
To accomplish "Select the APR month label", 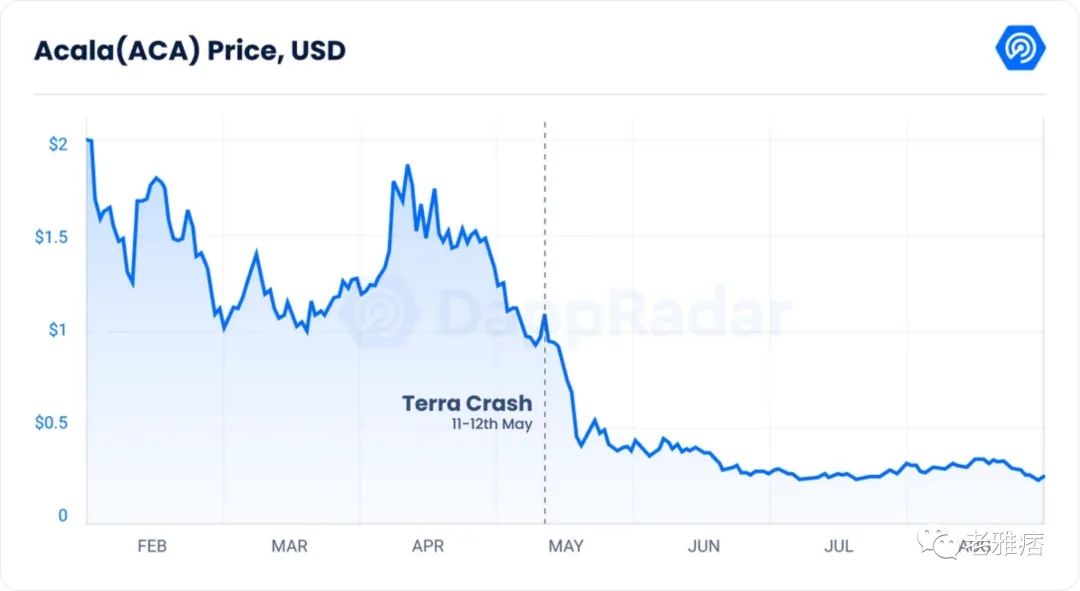I will point(428,546).
